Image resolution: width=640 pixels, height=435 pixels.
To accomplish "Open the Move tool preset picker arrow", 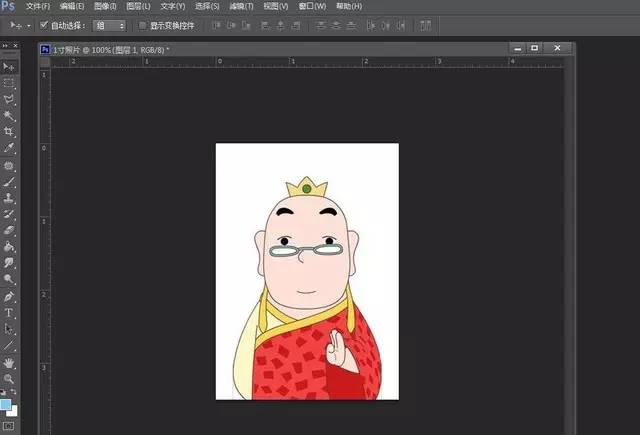I will [29, 26].
